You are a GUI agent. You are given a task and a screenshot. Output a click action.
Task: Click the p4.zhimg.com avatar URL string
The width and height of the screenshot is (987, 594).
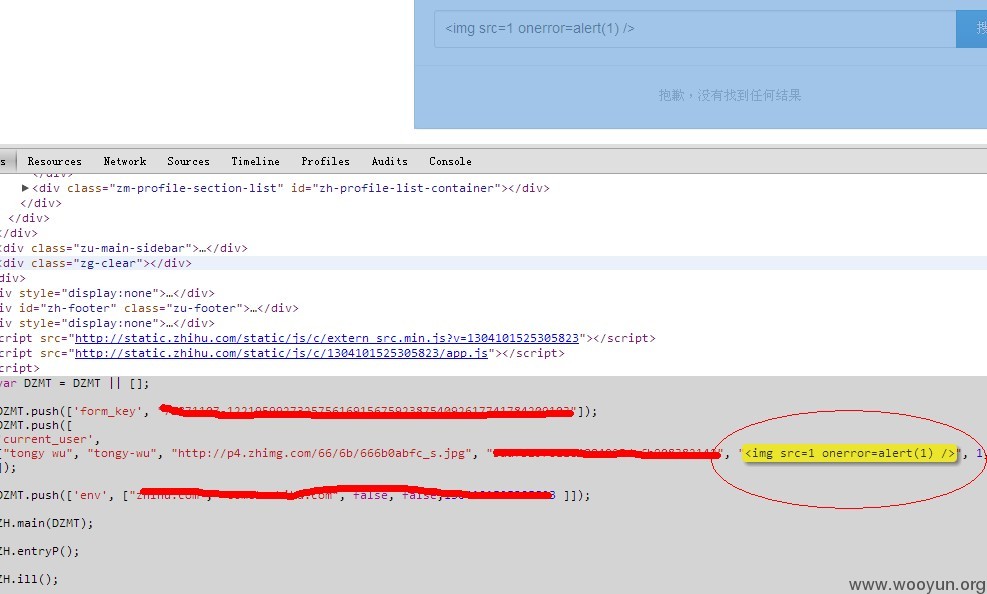pyautogui.click(x=321, y=453)
